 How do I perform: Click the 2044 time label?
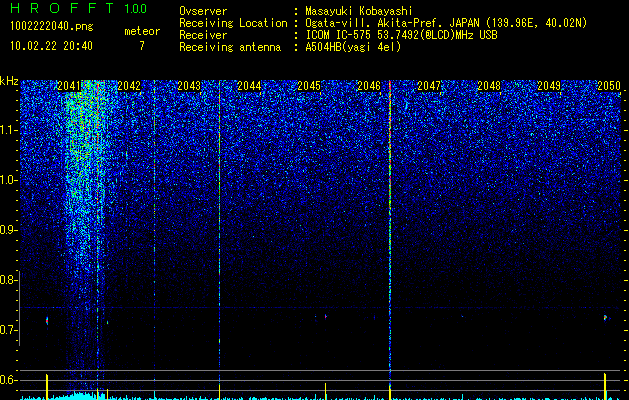(x=249, y=86)
